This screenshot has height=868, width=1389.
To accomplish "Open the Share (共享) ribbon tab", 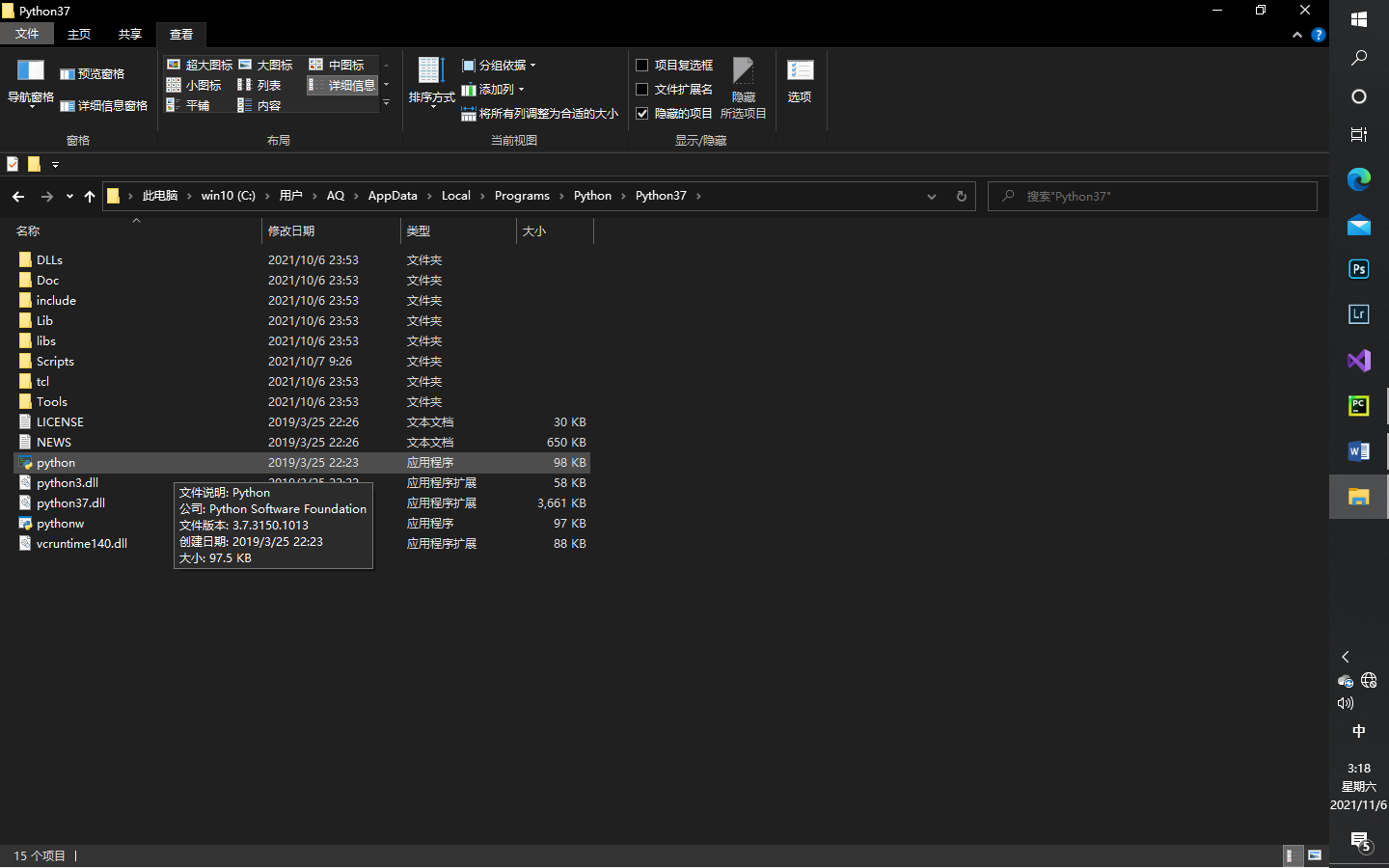I will tap(130, 34).
